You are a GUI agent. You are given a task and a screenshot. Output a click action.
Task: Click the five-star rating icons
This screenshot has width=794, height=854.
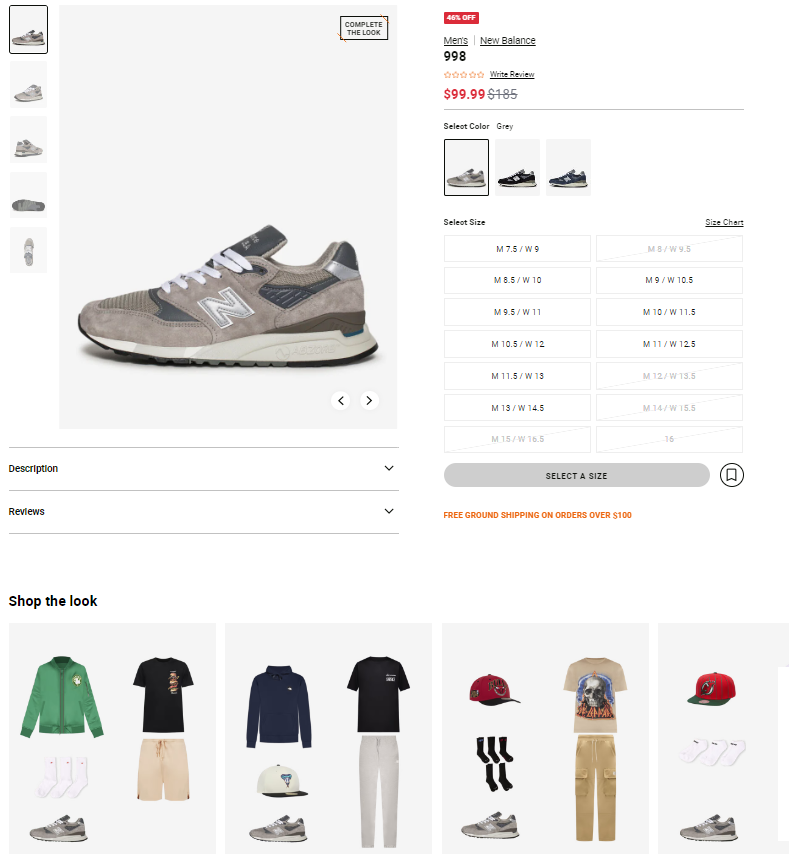pyautogui.click(x=463, y=75)
